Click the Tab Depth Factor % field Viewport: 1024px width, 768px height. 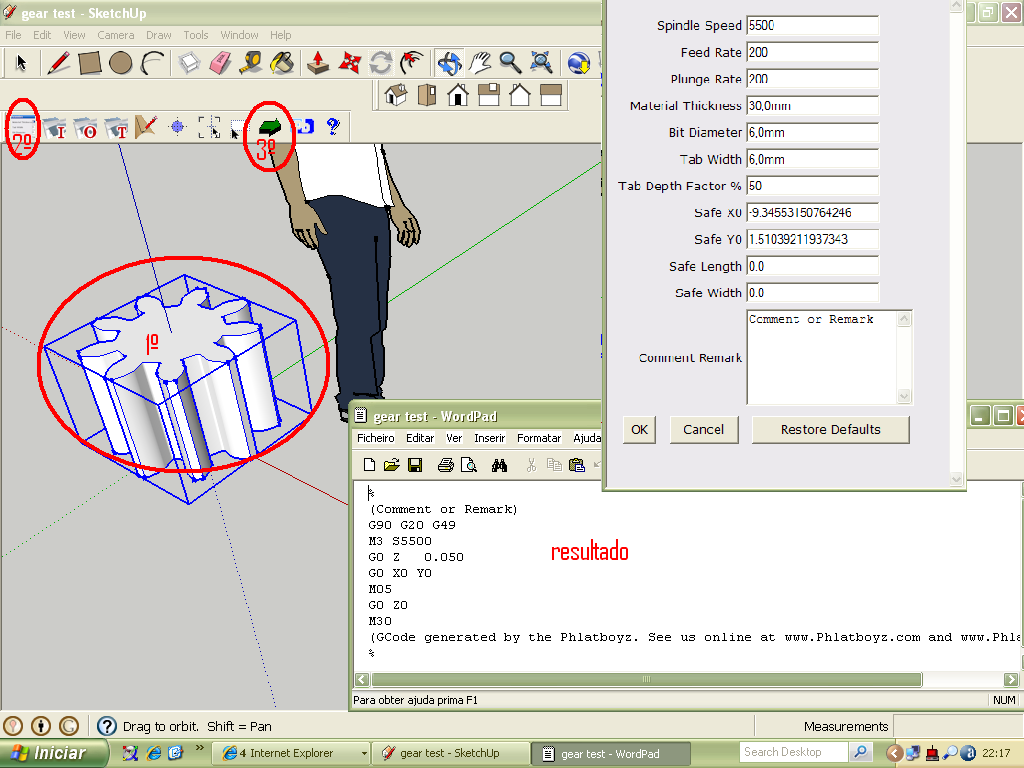pos(812,186)
